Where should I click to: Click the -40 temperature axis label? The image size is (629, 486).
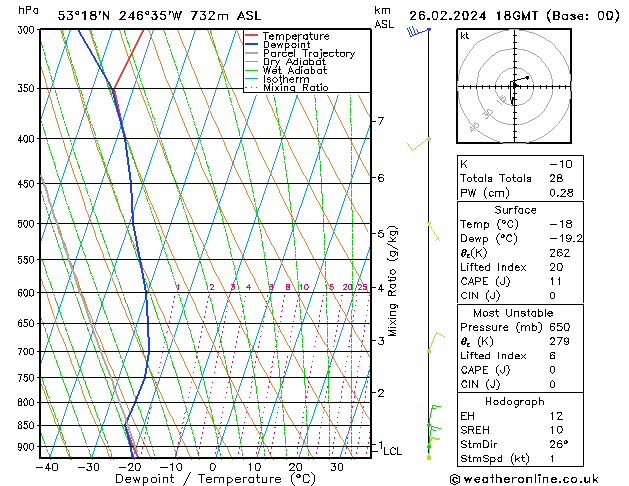pos(47,467)
